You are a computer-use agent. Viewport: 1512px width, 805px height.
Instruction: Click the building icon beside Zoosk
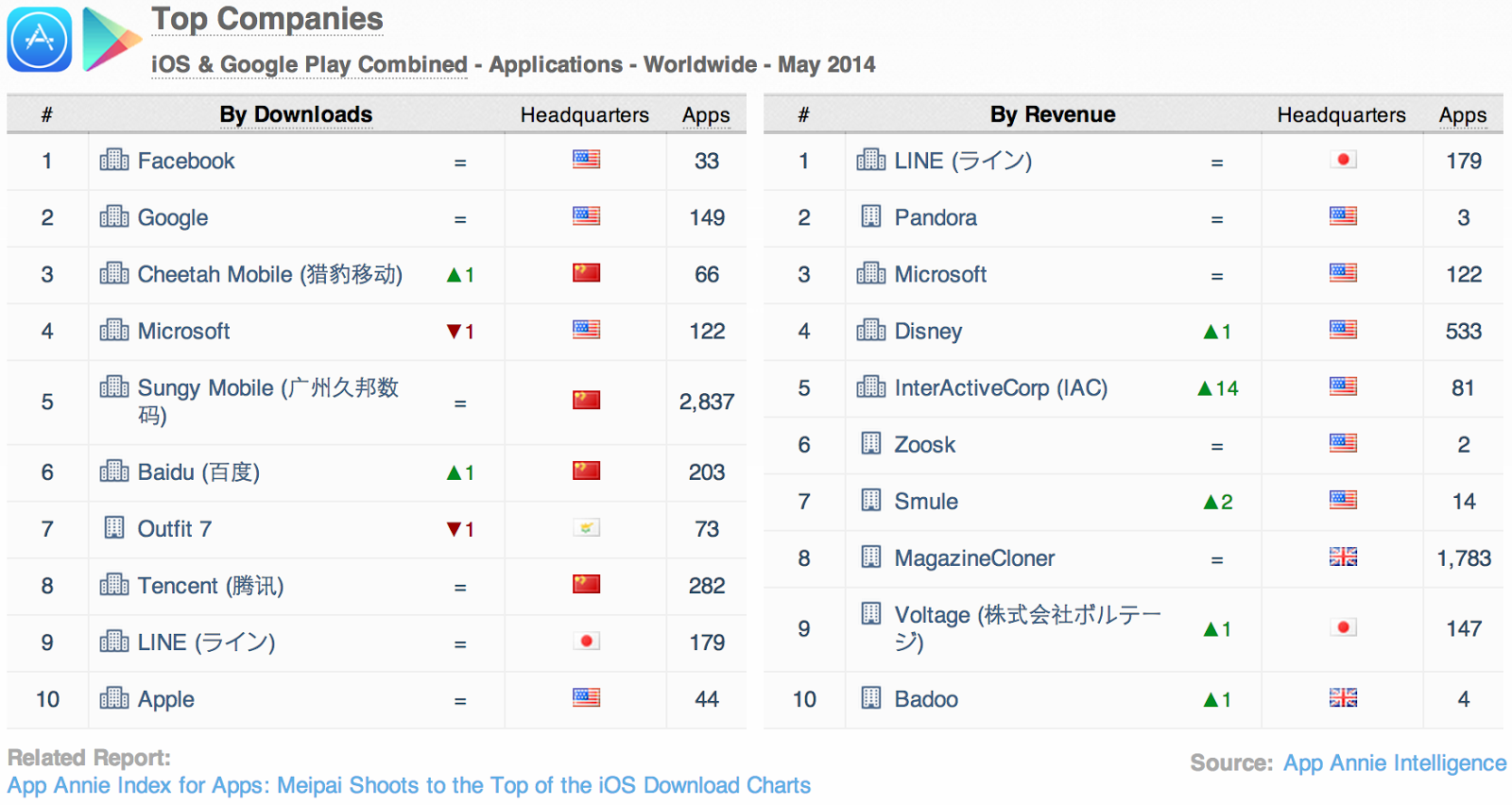[871, 443]
